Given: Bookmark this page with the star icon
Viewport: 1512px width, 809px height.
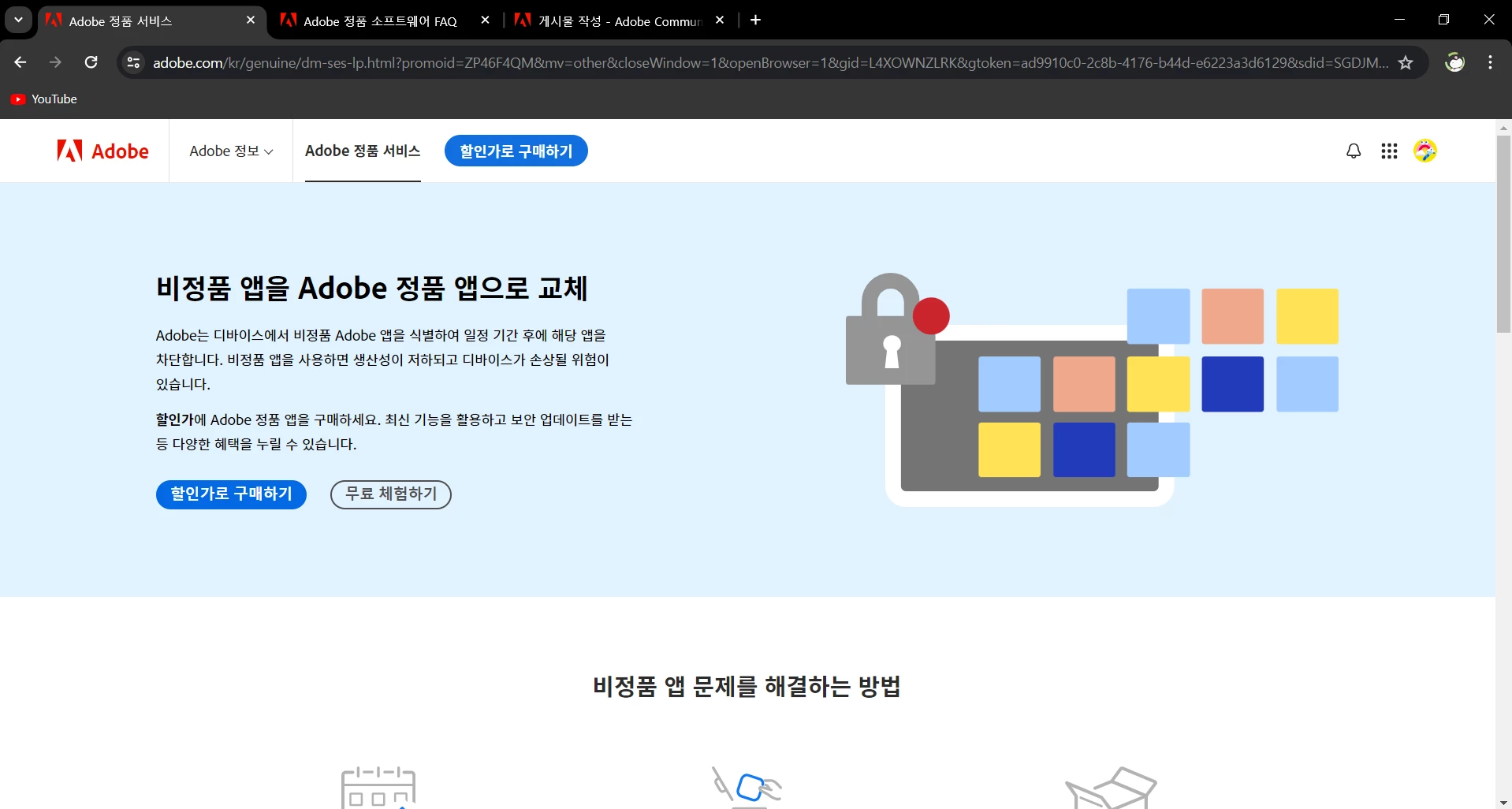Looking at the screenshot, I should 1406,62.
